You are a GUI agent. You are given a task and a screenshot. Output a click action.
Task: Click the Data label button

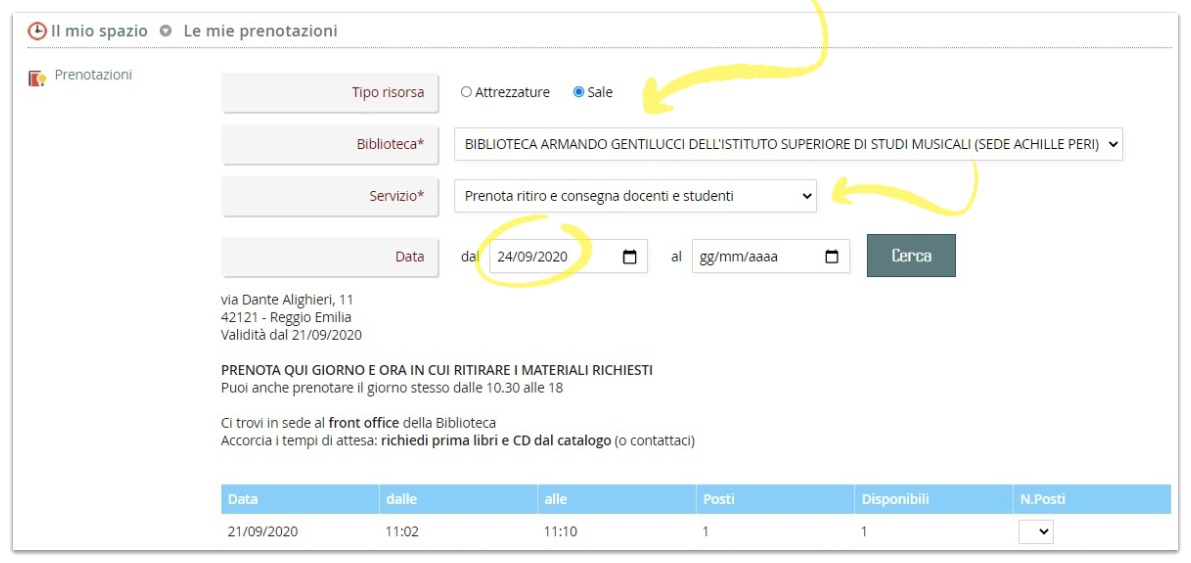(x=329, y=257)
